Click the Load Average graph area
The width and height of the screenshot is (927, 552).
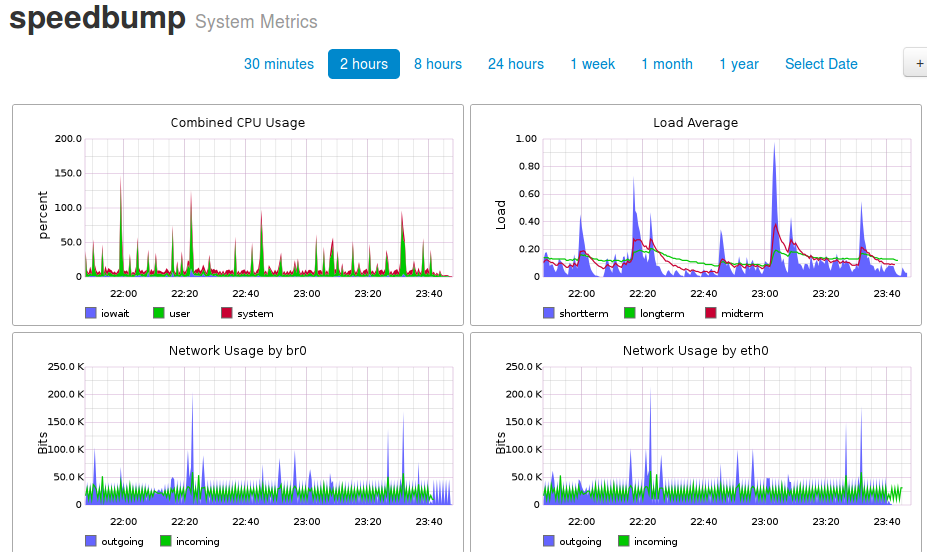(x=727, y=207)
